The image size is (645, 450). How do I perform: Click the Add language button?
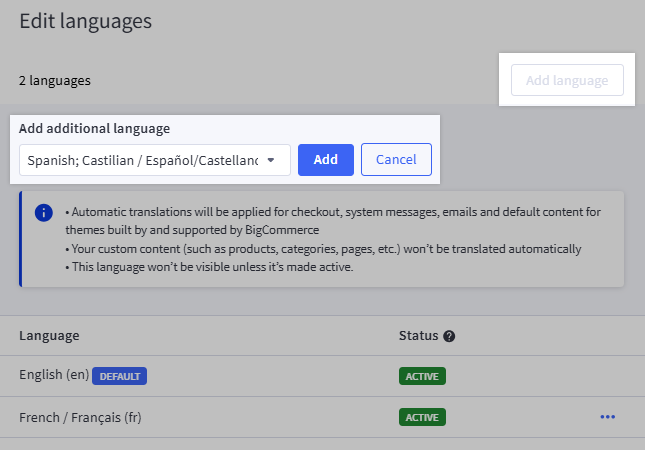pyautogui.click(x=567, y=80)
